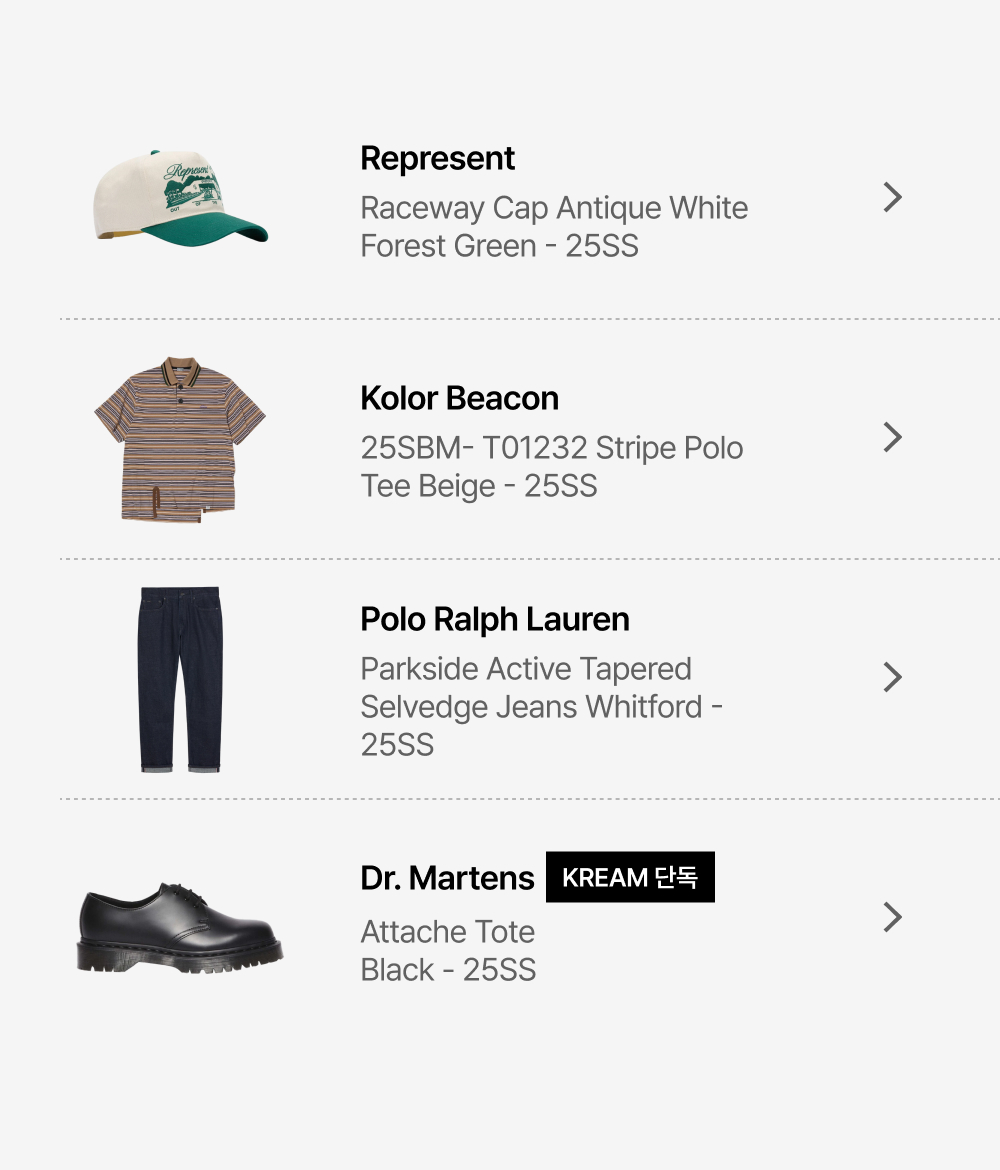Open the Kolor Beacon brand title
Screen dimensions: 1000x1170
tap(459, 398)
